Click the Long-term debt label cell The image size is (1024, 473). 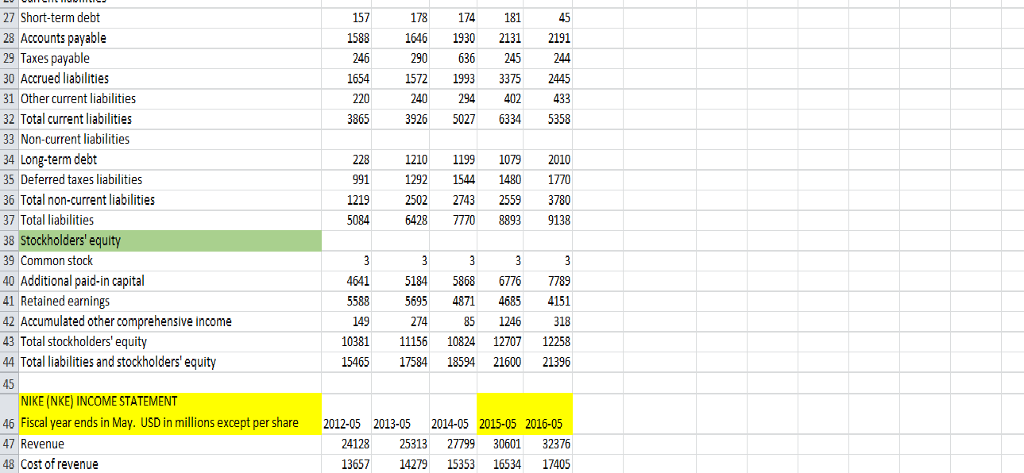(x=170, y=159)
